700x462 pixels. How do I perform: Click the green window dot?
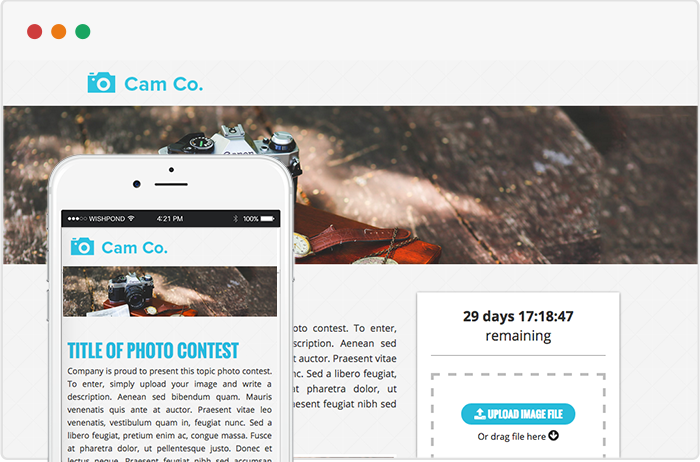(x=83, y=32)
